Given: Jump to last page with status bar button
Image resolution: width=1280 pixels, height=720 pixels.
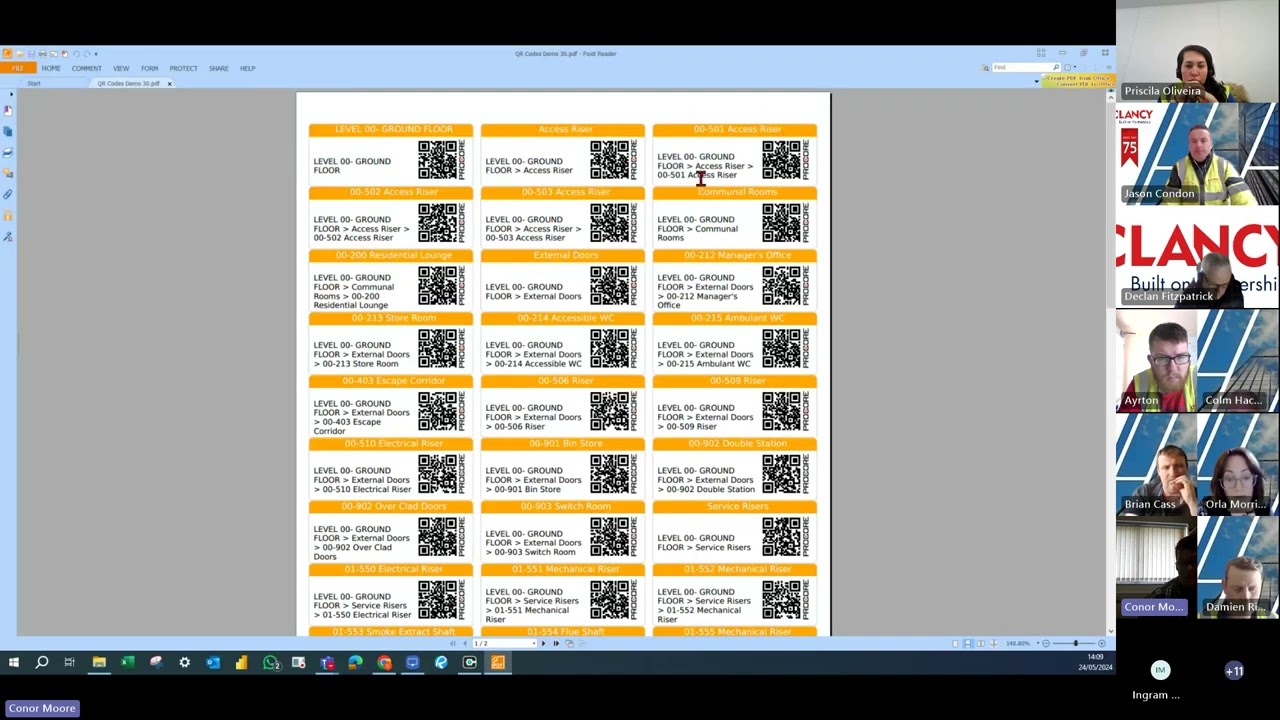Looking at the screenshot, I should (556, 643).
